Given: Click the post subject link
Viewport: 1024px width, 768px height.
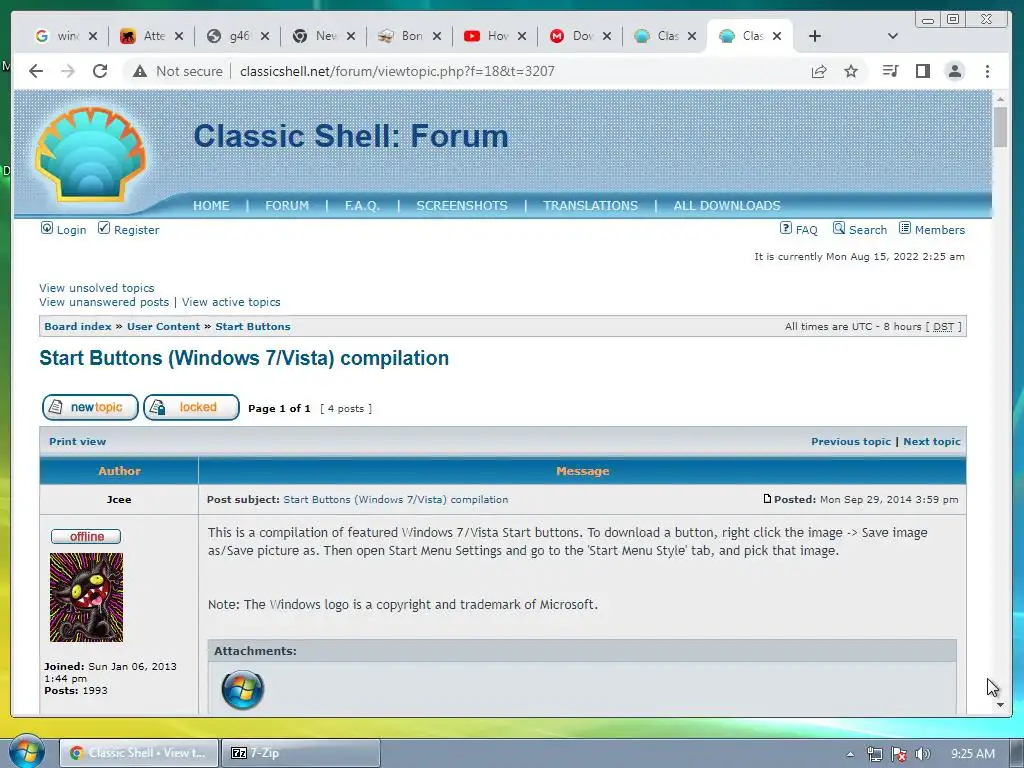Looking at the screenshot, I should (x=396, y=500).
